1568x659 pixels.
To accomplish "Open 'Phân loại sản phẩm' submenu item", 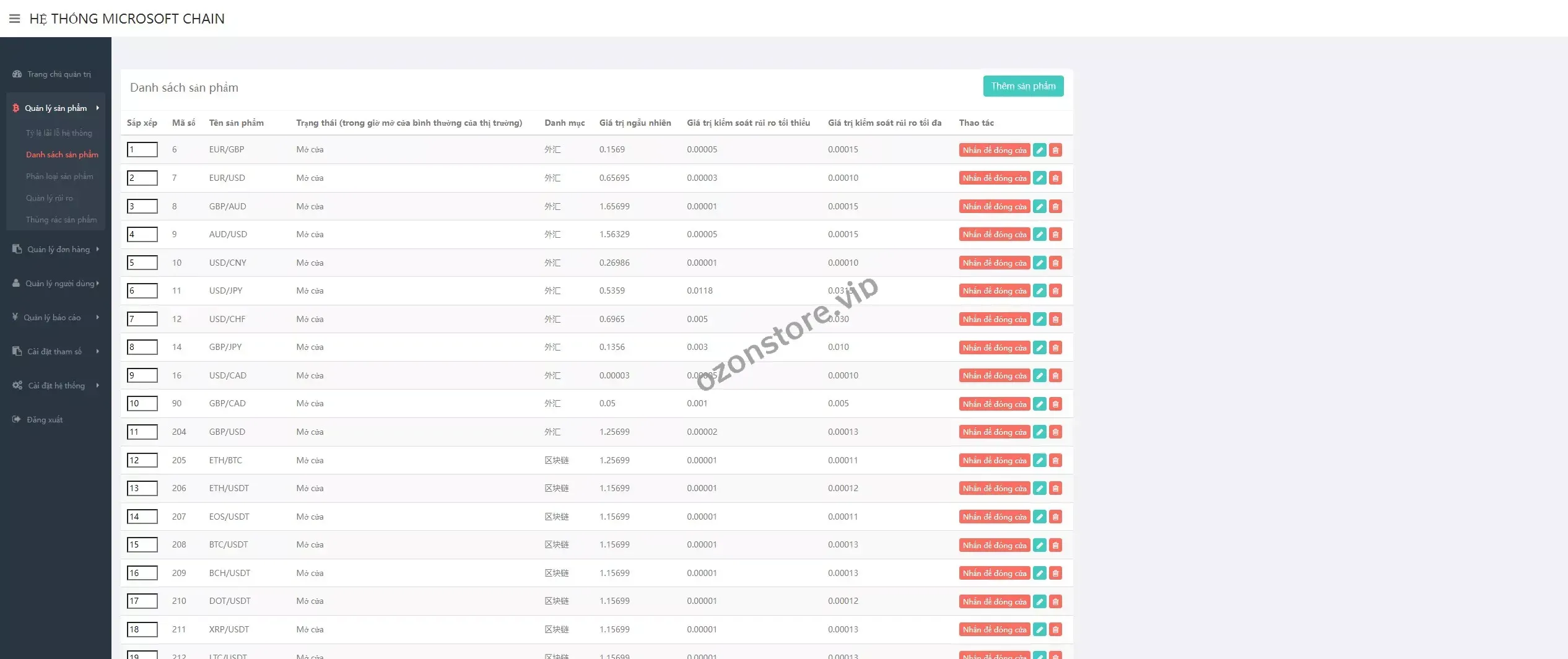I will click(59, 176).
